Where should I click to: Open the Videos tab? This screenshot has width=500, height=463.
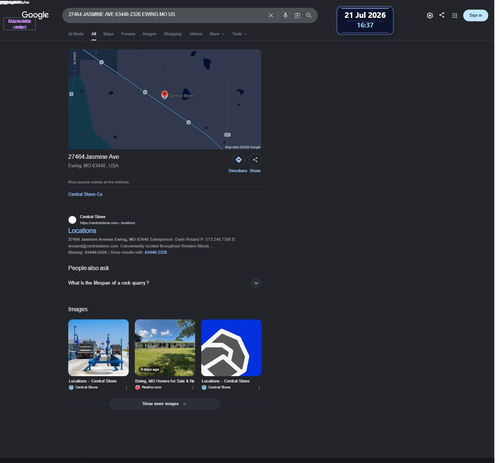[196, 34]
